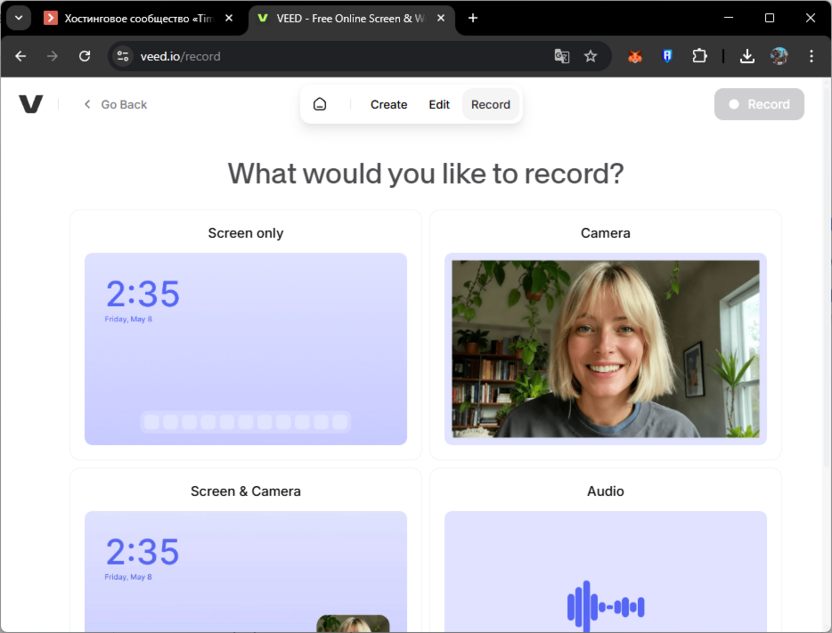Click the MetaMask fox extension icon
The height and width of the screenshot is (633, 832).
pos(635,56)
